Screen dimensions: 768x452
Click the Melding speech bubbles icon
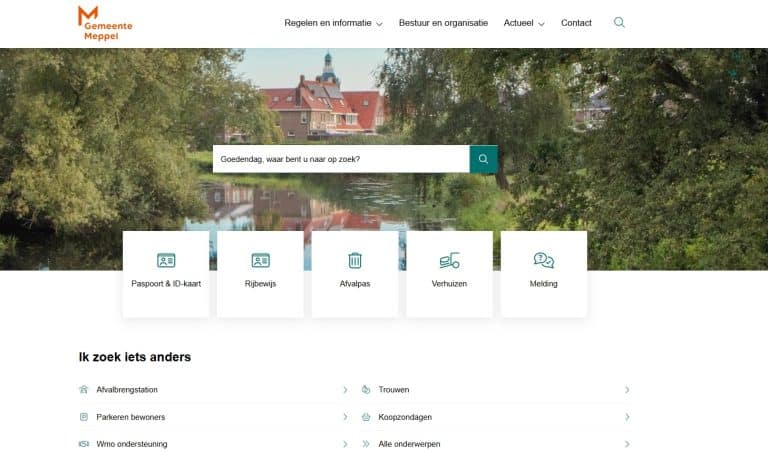pos(544,260)
